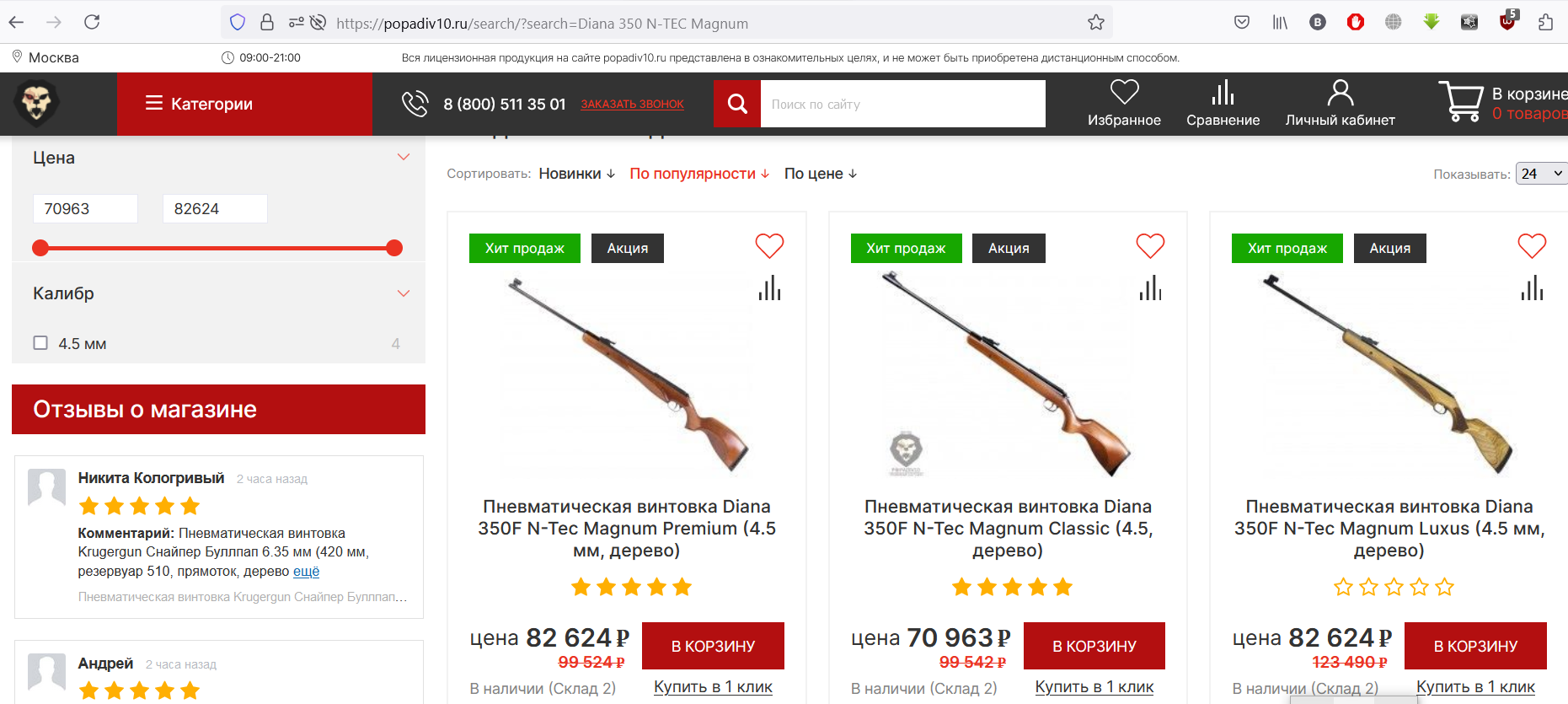Open the Категории menu
The width and height of the screenshot is (1568, 704).
pos(200,104)
